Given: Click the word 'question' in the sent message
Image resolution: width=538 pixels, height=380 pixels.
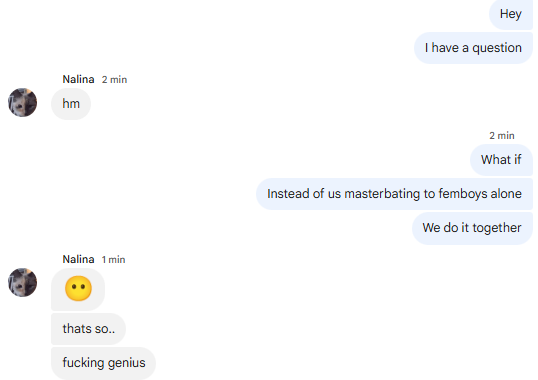Looking at the screenshot, I should pyautogui.click(x=497, y=48).
